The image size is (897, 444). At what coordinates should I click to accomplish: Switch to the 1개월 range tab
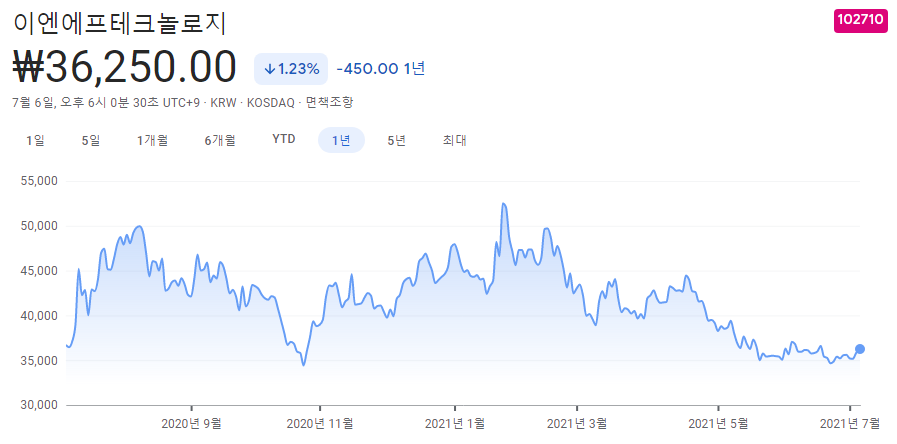coord(152,140)
